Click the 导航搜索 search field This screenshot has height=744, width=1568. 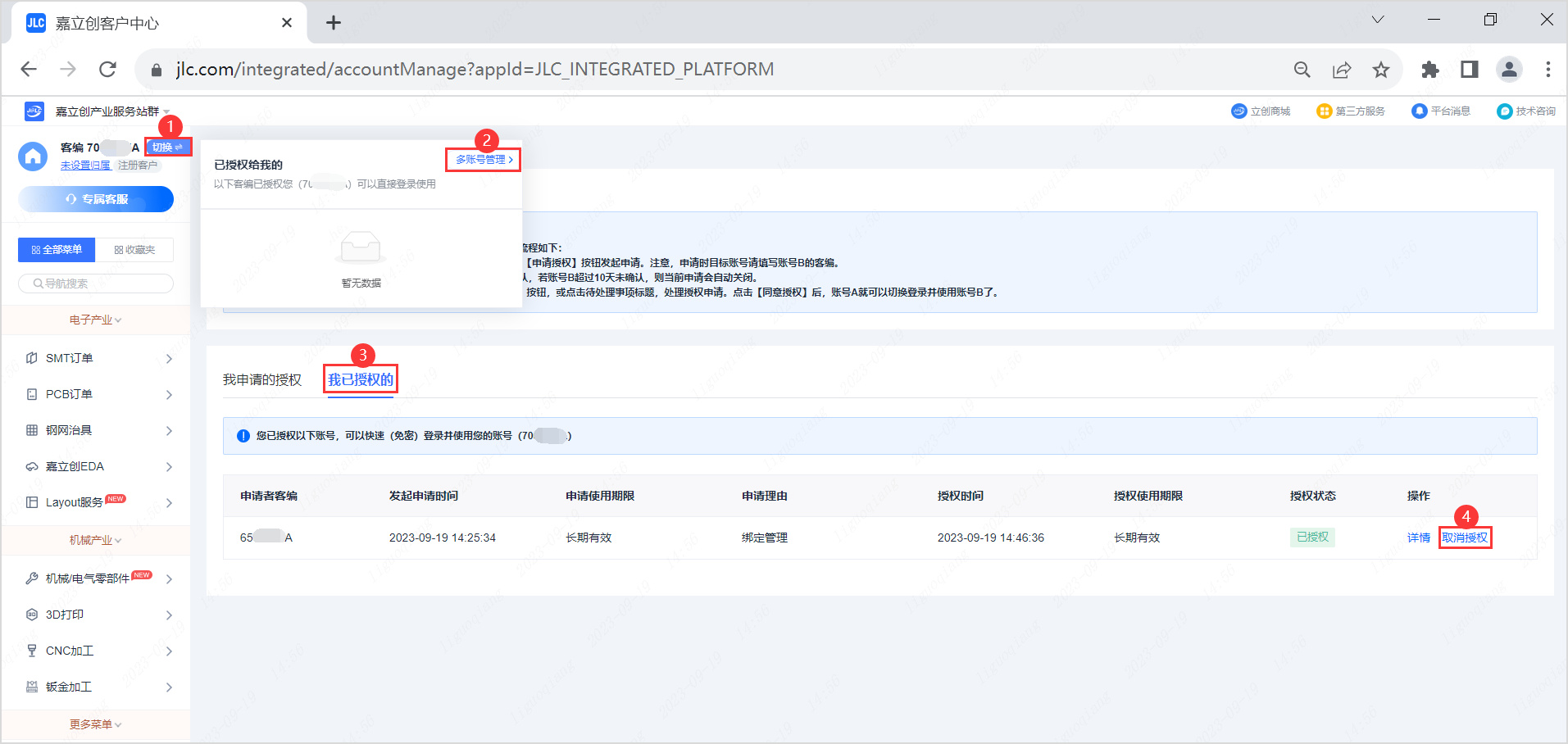coord(96,284)
